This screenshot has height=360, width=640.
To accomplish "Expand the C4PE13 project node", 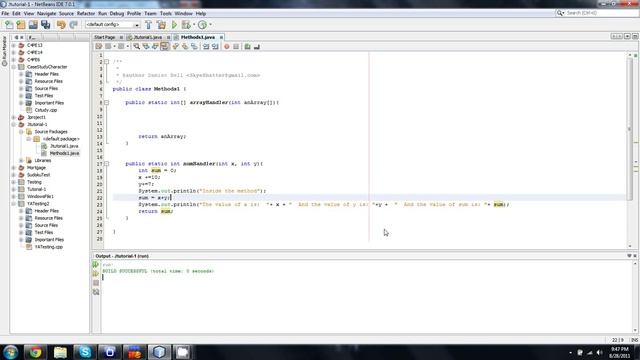I will tap(14, 45).
